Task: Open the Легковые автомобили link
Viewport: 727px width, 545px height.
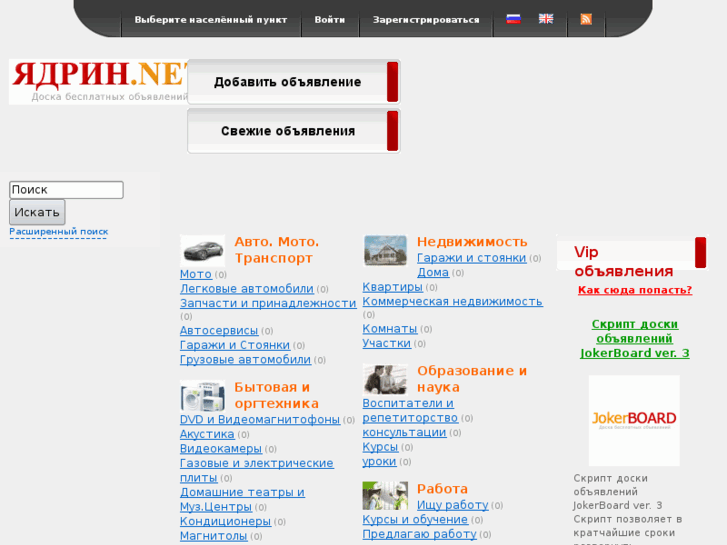Action: coord(247,289)
